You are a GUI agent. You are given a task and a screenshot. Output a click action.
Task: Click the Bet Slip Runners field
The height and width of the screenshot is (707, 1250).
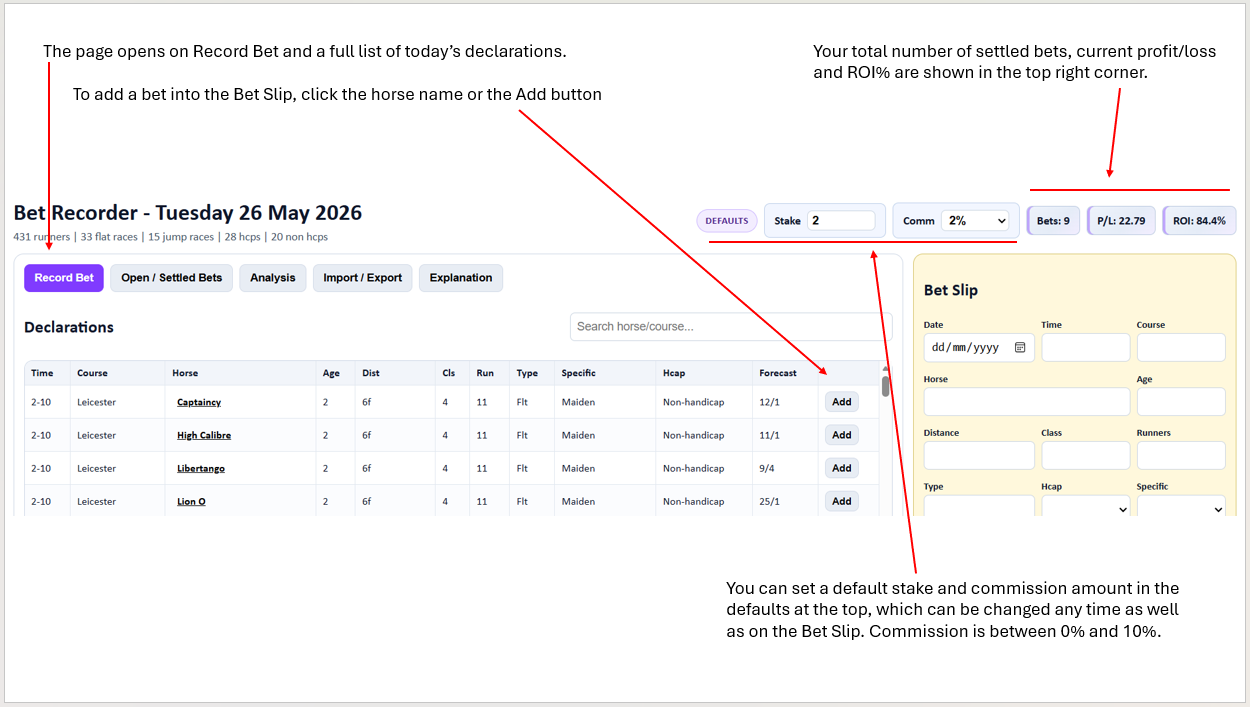[x=1181, y=456]
